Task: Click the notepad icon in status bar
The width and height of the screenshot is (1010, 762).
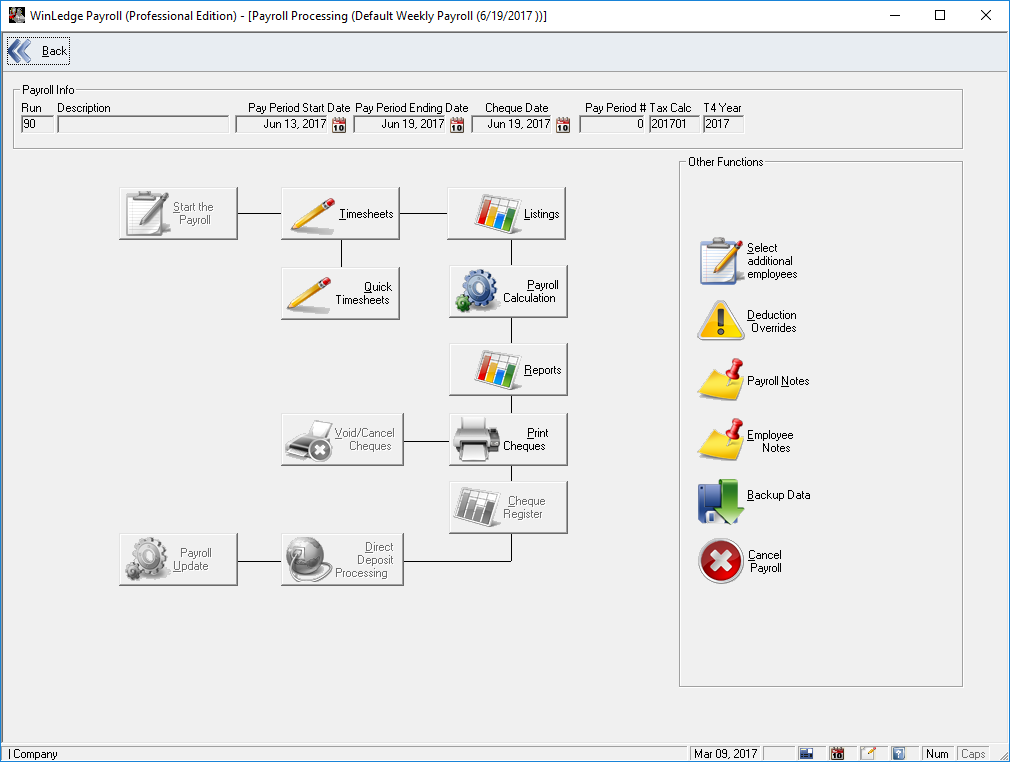Action: pos(868,754)
